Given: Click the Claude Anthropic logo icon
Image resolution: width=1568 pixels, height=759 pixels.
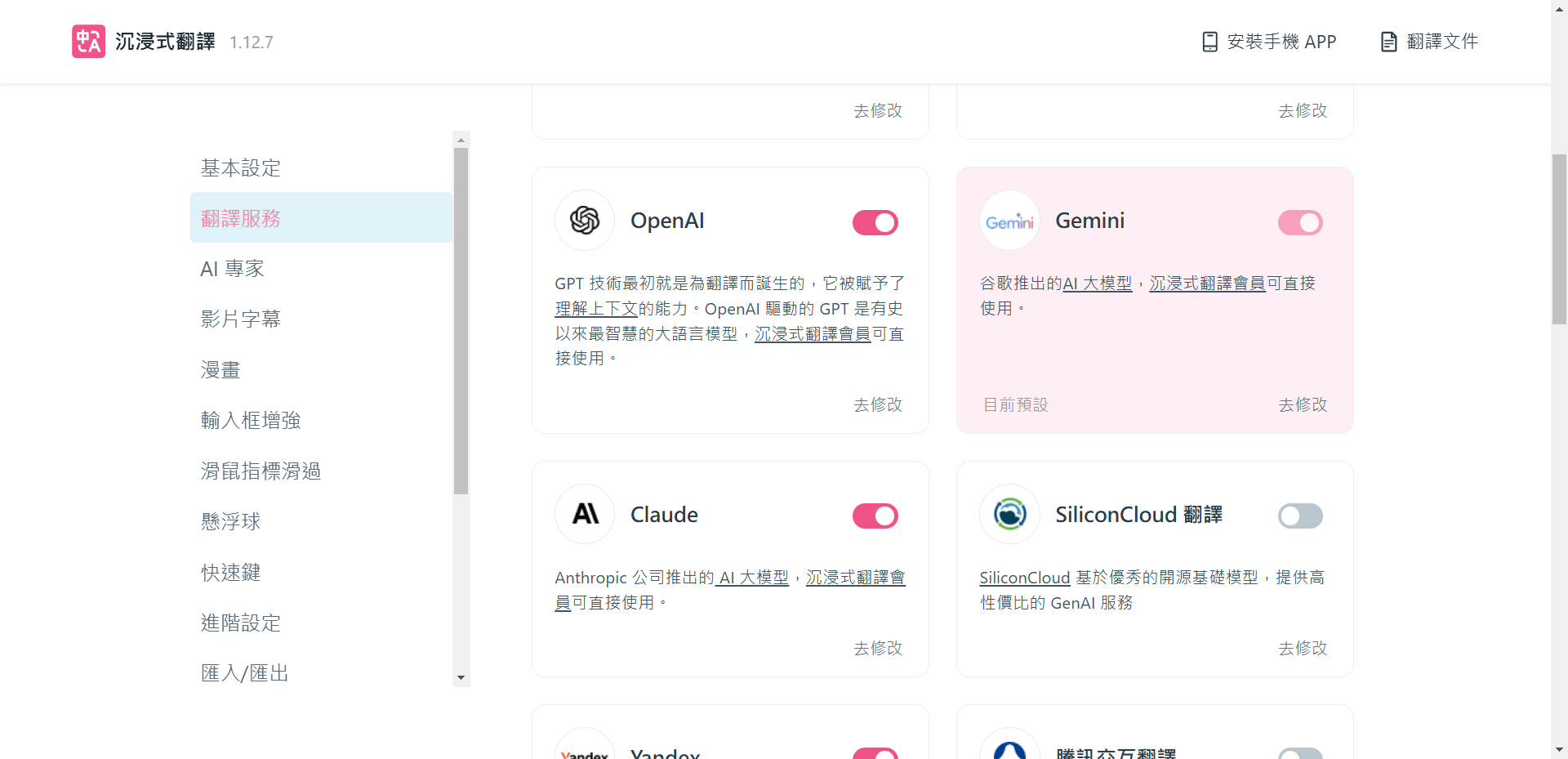Looking at the screenshot, I should 585,514.
